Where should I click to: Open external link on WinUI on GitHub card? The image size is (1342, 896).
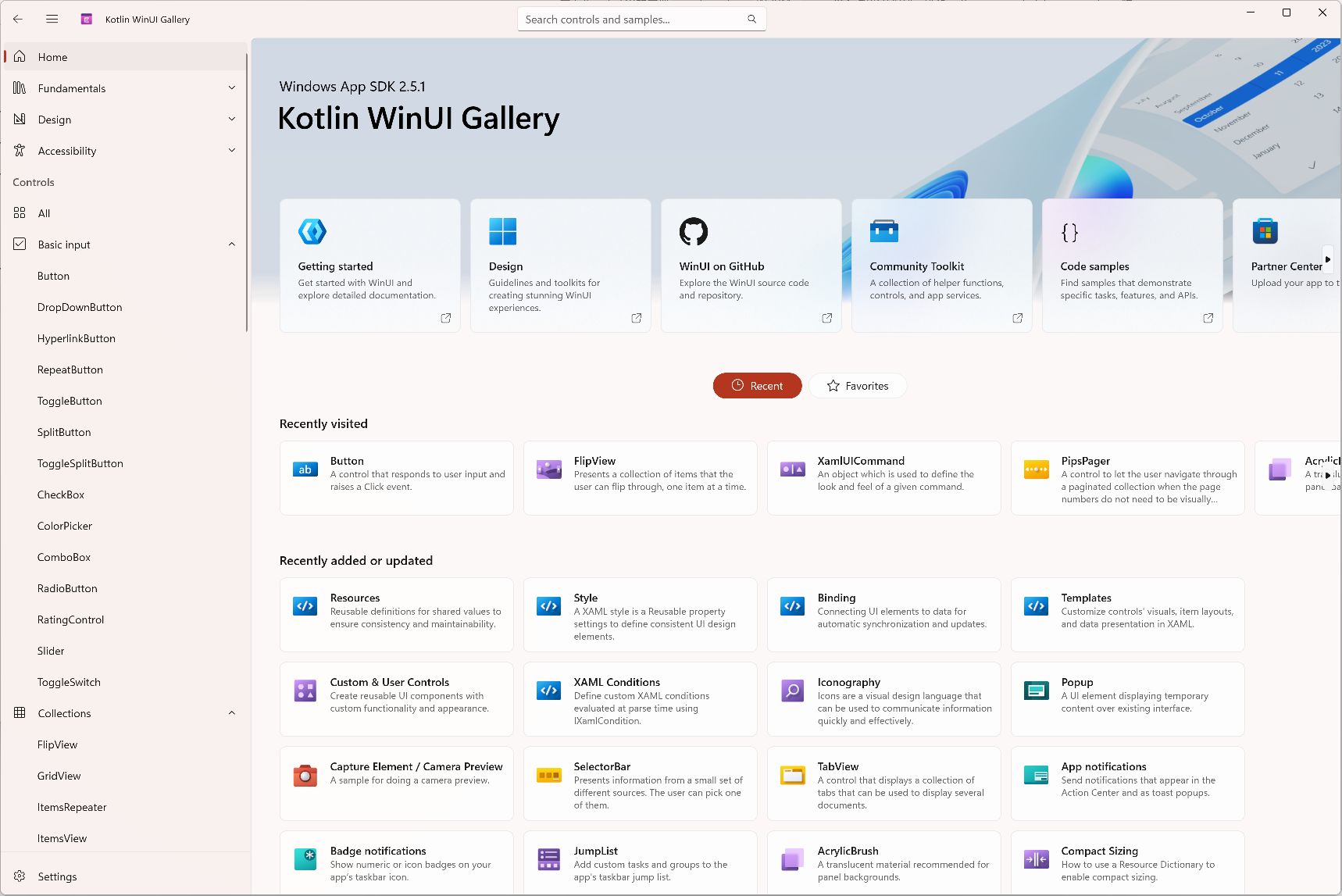pos(827,318)
